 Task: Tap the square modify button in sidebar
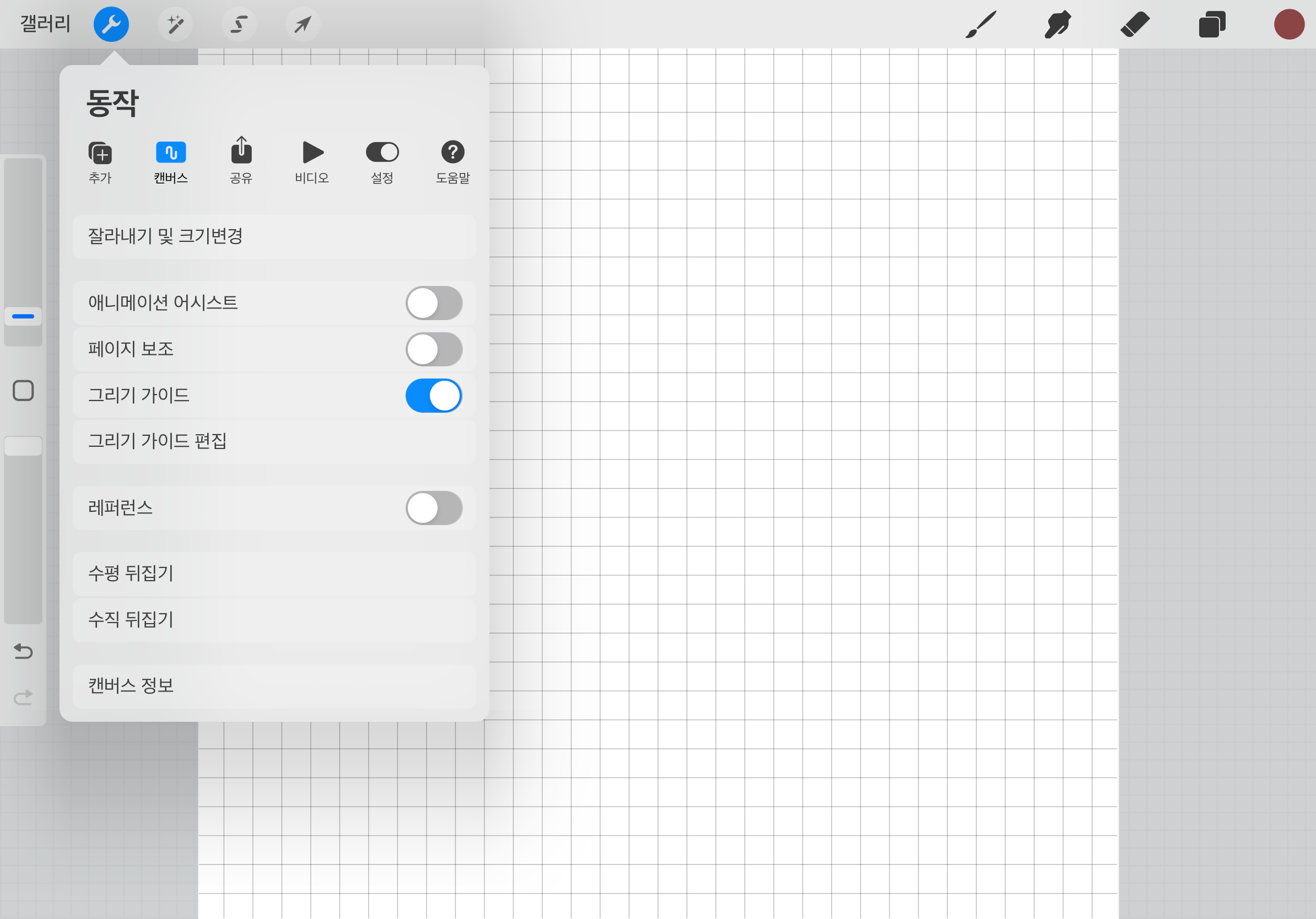tap(23, 391)
